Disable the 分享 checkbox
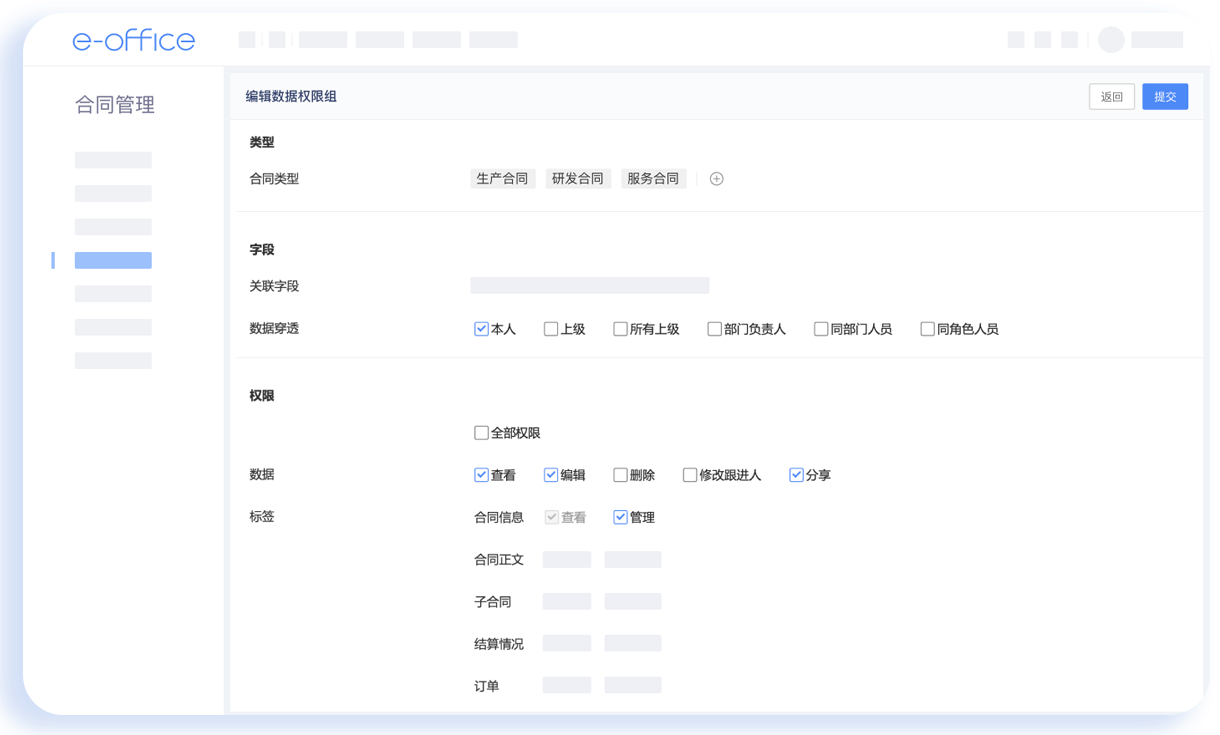Viewport: 1220px width, 735px height. coord(796,475)
